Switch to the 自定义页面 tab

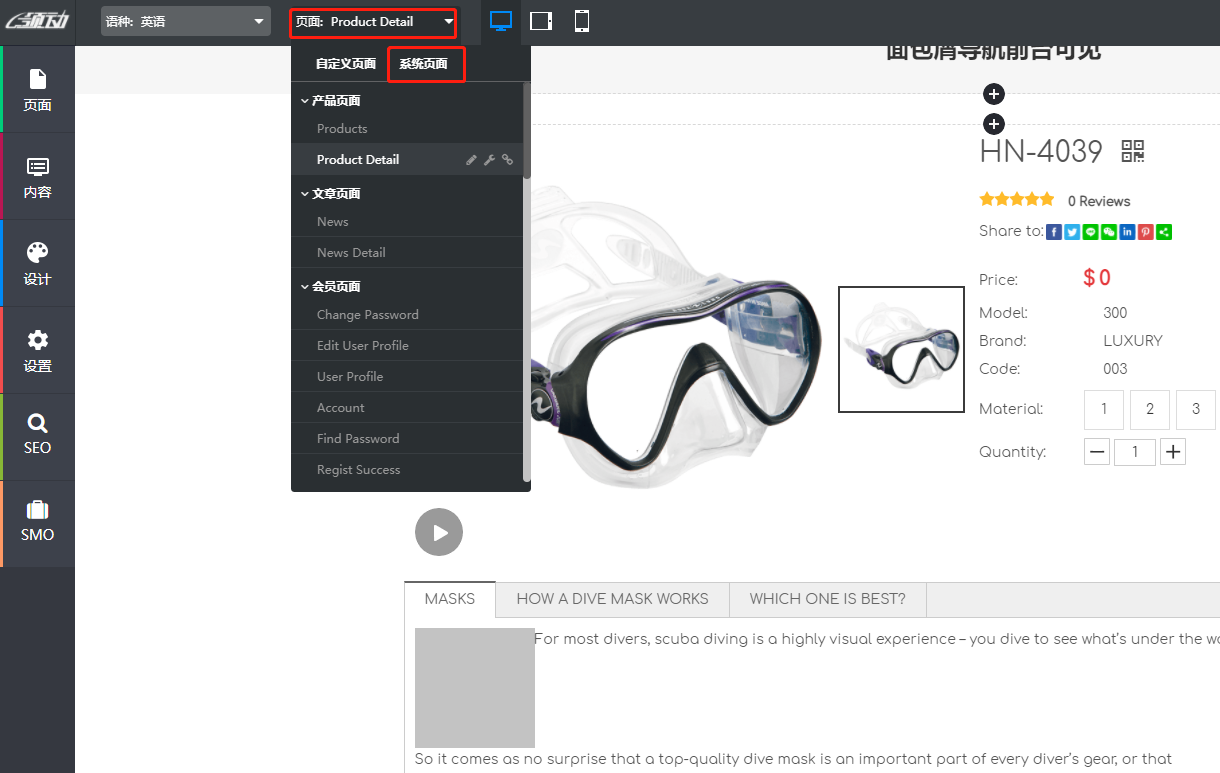346,64
